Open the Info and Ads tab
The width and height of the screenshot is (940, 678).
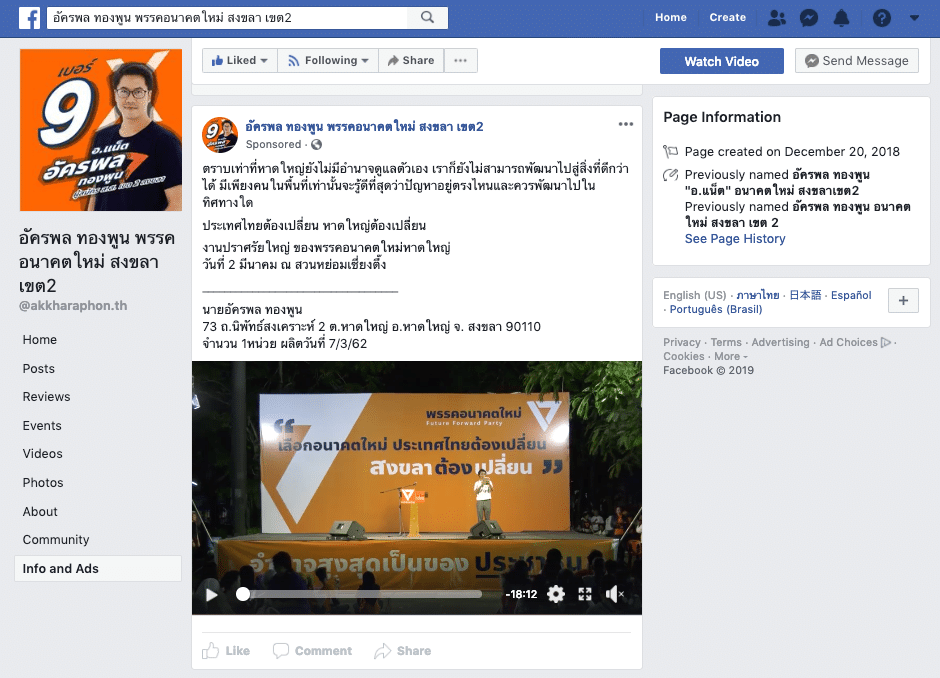[98, 568]
